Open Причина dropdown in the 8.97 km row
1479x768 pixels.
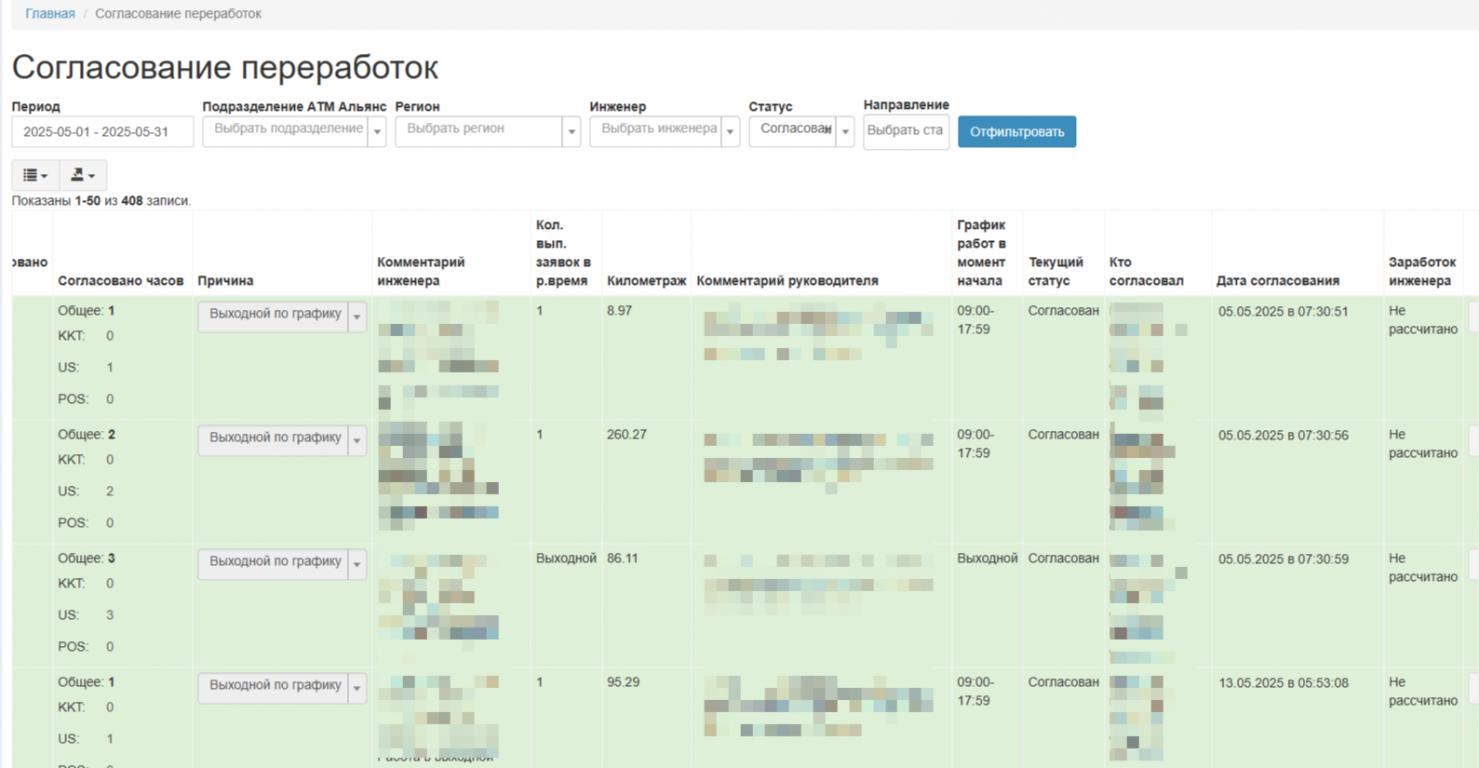(357, 316)
